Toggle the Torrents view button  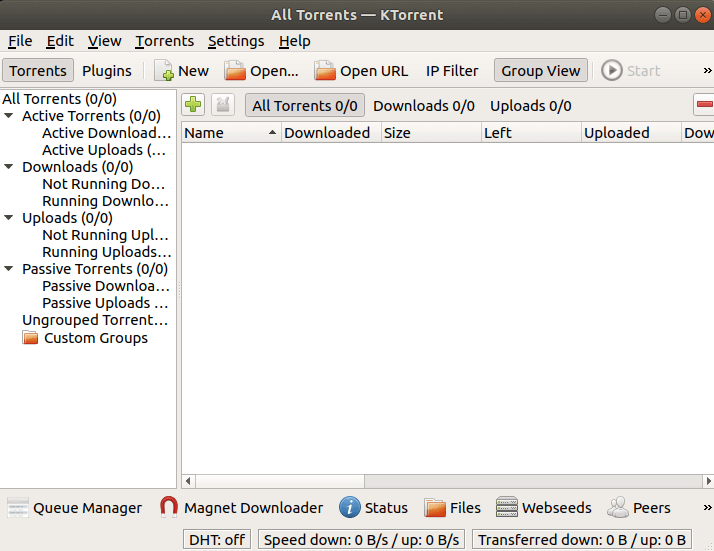pos(38,71)
